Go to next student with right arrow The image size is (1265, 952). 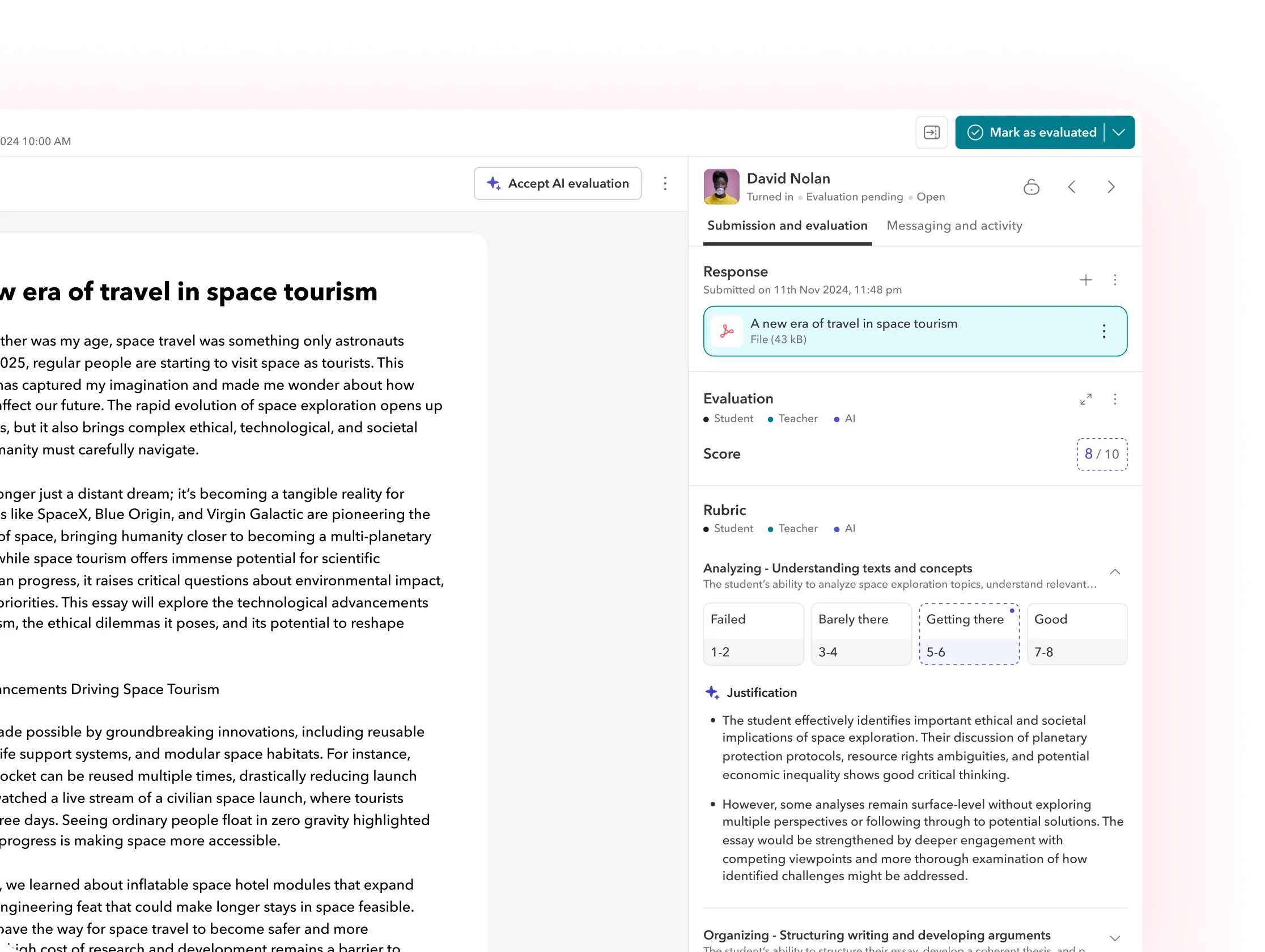pos(1111,187)
